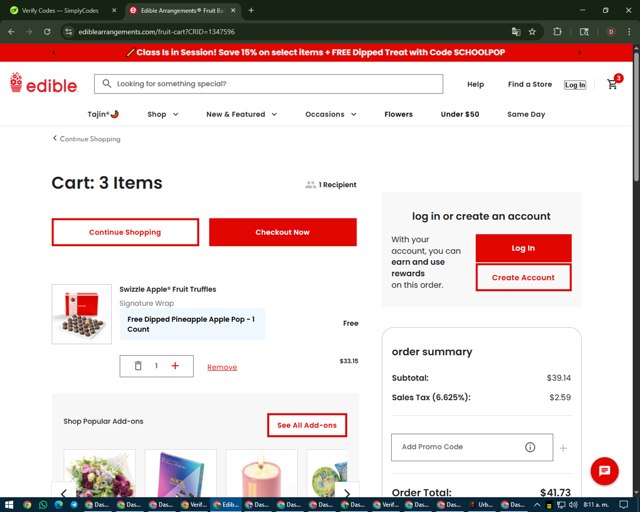Open Chrome three-dot menu
The image size is (640, 512).
point(629,31)
